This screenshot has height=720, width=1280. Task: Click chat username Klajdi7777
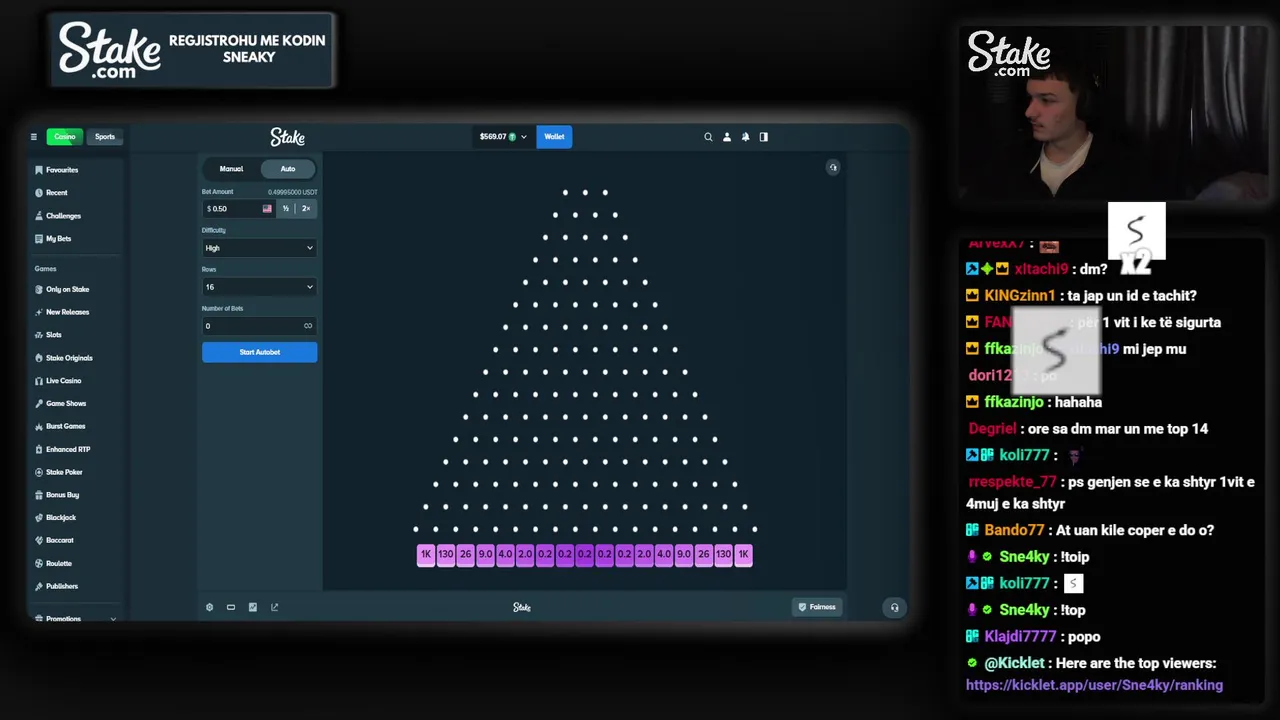tap(1020, 636)
